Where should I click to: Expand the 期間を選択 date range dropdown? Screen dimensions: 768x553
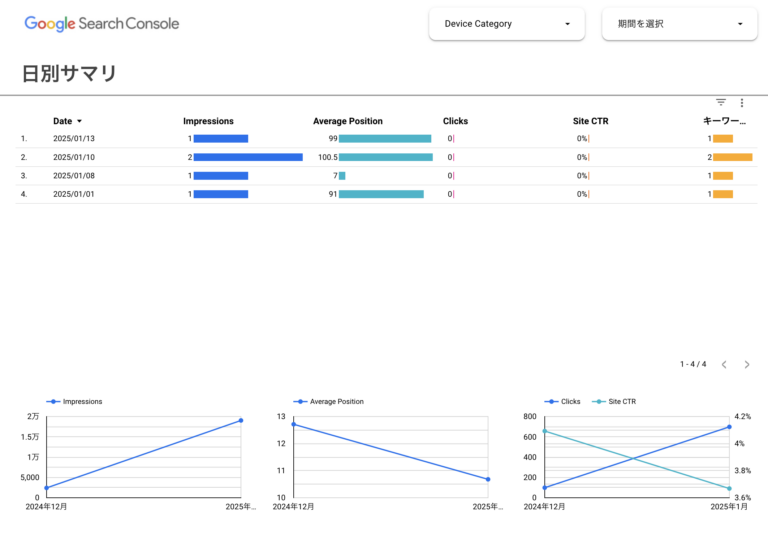pos(679,24)
